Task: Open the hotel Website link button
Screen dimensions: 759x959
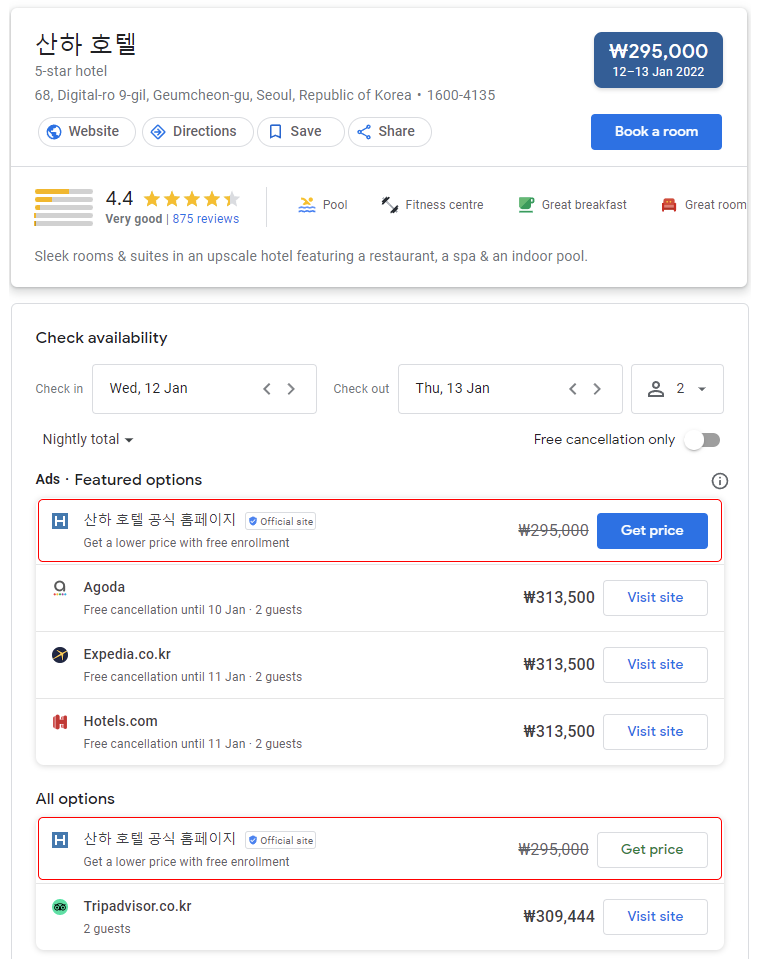Action: [83, 132]
